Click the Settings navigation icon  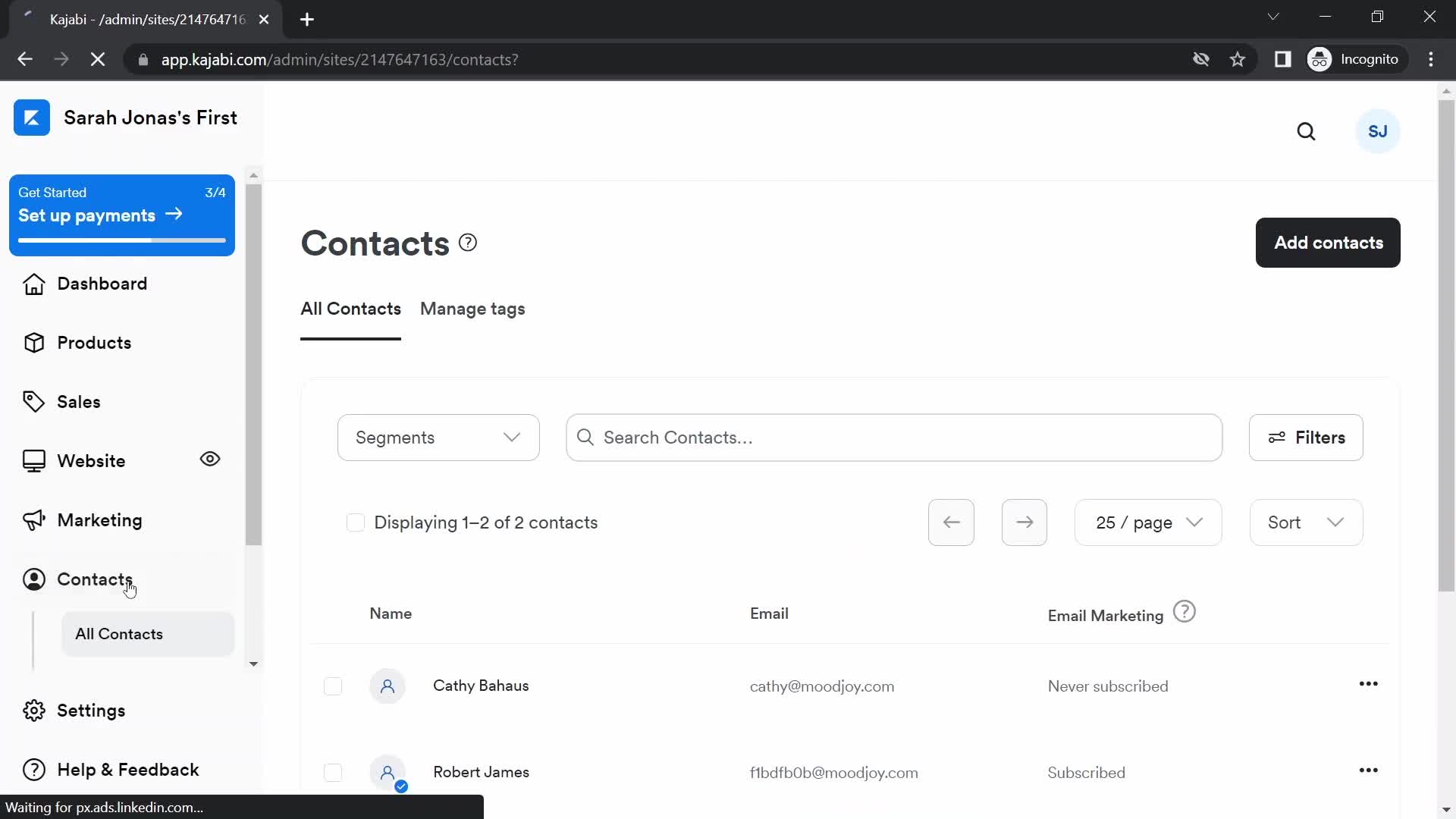[x=33, y=710]
